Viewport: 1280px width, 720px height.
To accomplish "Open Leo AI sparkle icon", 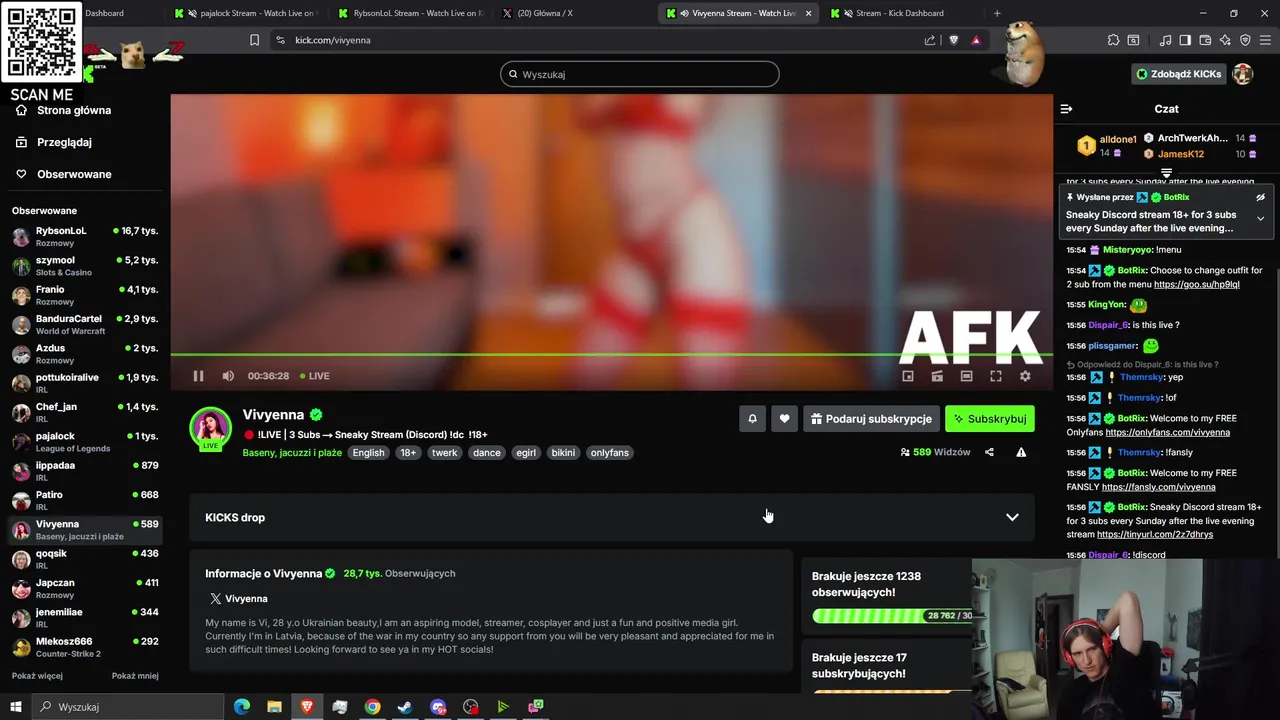I will point(1225,40).
